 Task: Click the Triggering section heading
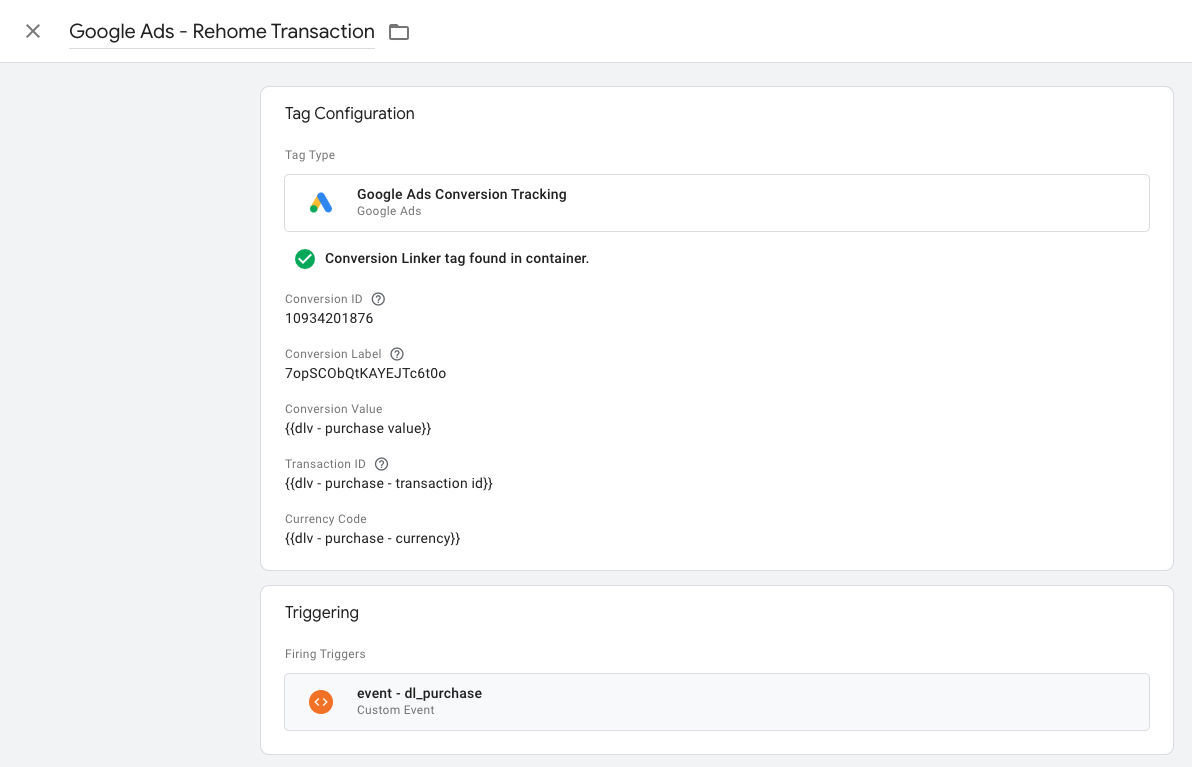click(x=321, y=613)
